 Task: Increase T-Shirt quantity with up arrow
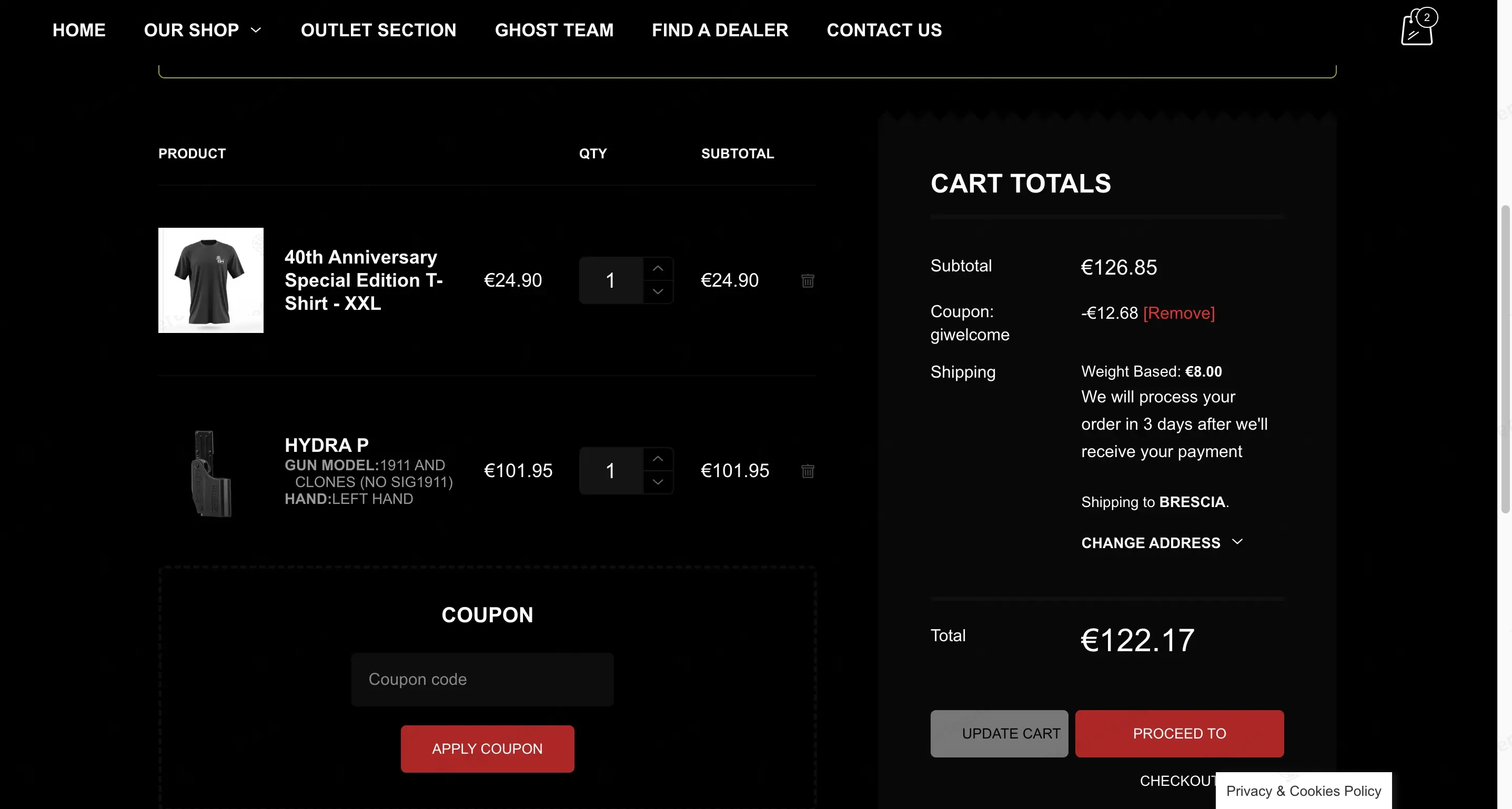[x=658, y=269]
